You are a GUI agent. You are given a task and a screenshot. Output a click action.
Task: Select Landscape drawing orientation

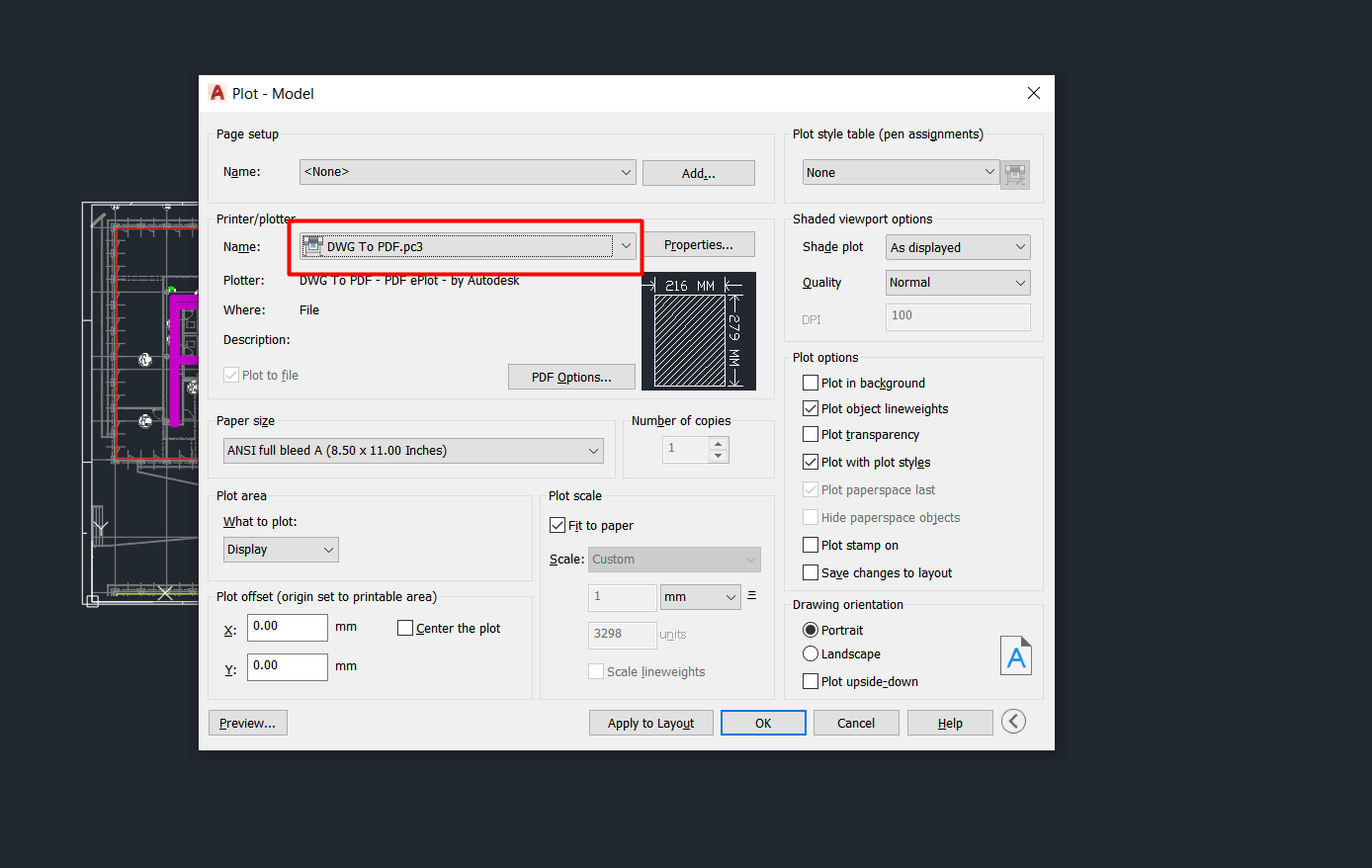tap(811, 653)
